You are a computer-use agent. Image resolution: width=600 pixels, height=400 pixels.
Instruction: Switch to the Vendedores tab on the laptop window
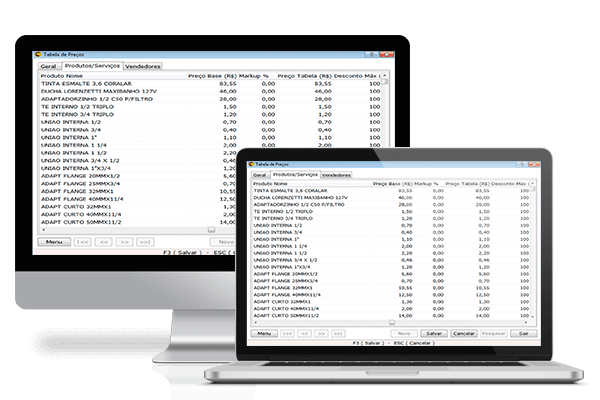pos(336,175)
